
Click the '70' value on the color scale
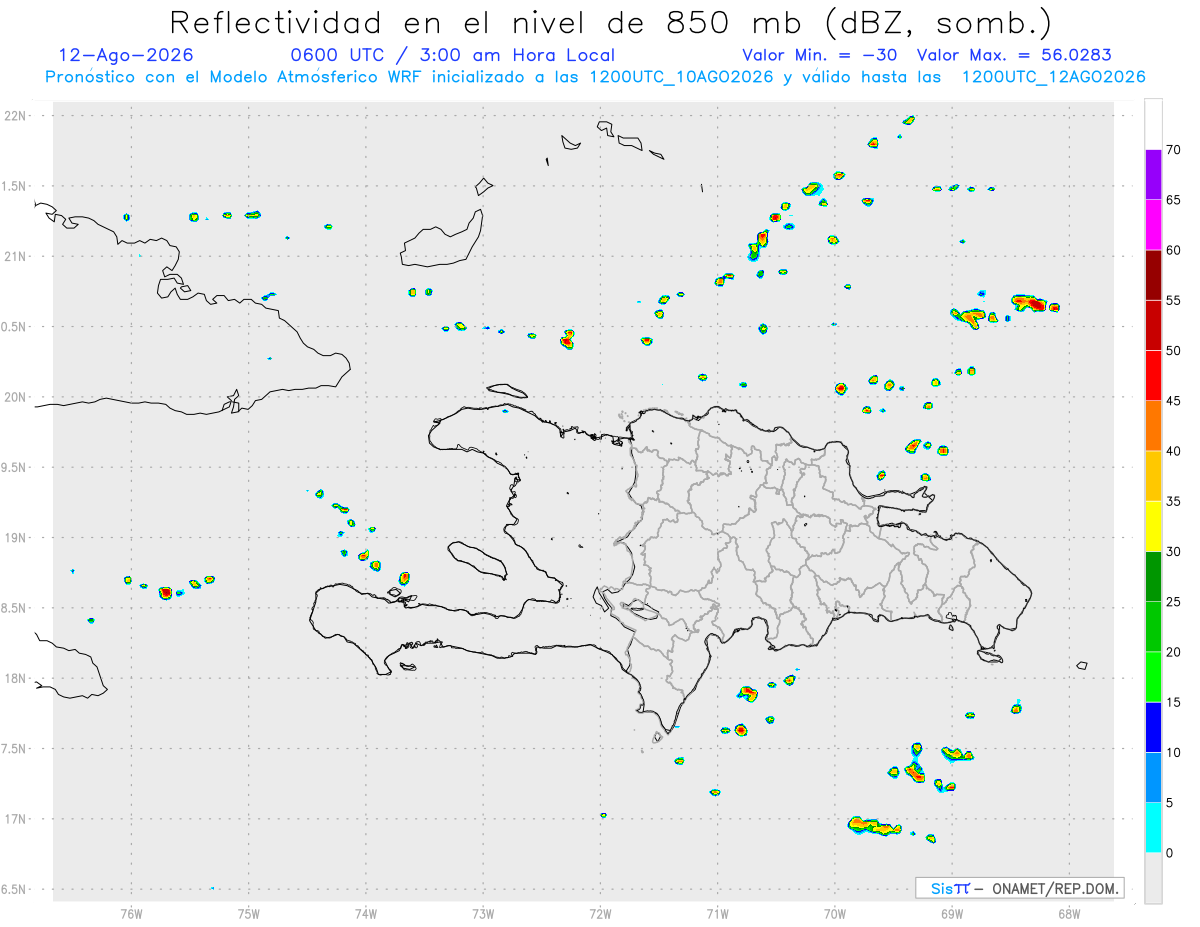1173,150
